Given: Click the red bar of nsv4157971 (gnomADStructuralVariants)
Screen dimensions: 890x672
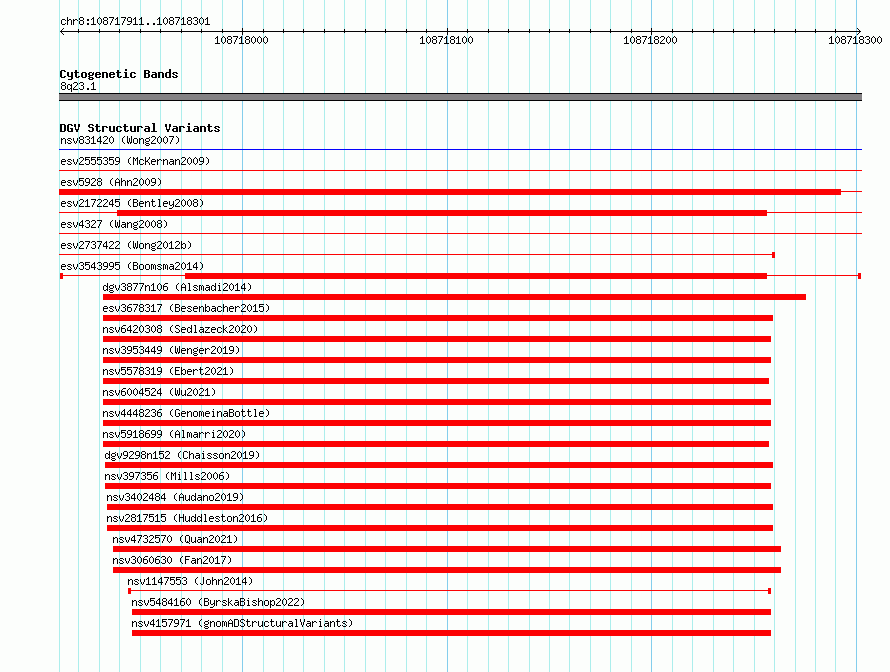Looking at the screenshot, I should pos(451,633).
